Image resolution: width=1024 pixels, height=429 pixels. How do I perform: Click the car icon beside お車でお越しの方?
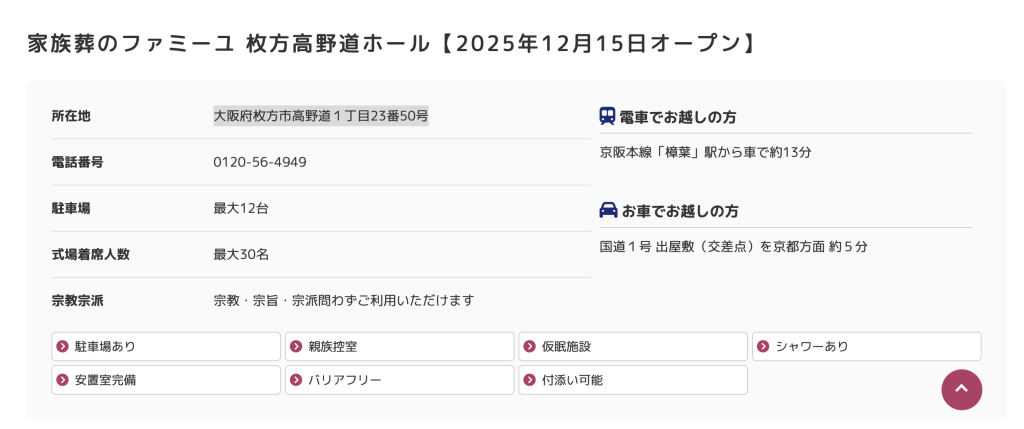tap(608, 210)
